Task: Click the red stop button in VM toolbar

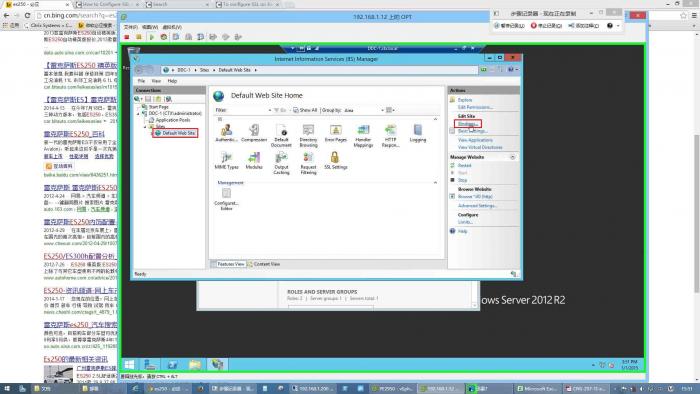Action: click(x=127, y=37)
